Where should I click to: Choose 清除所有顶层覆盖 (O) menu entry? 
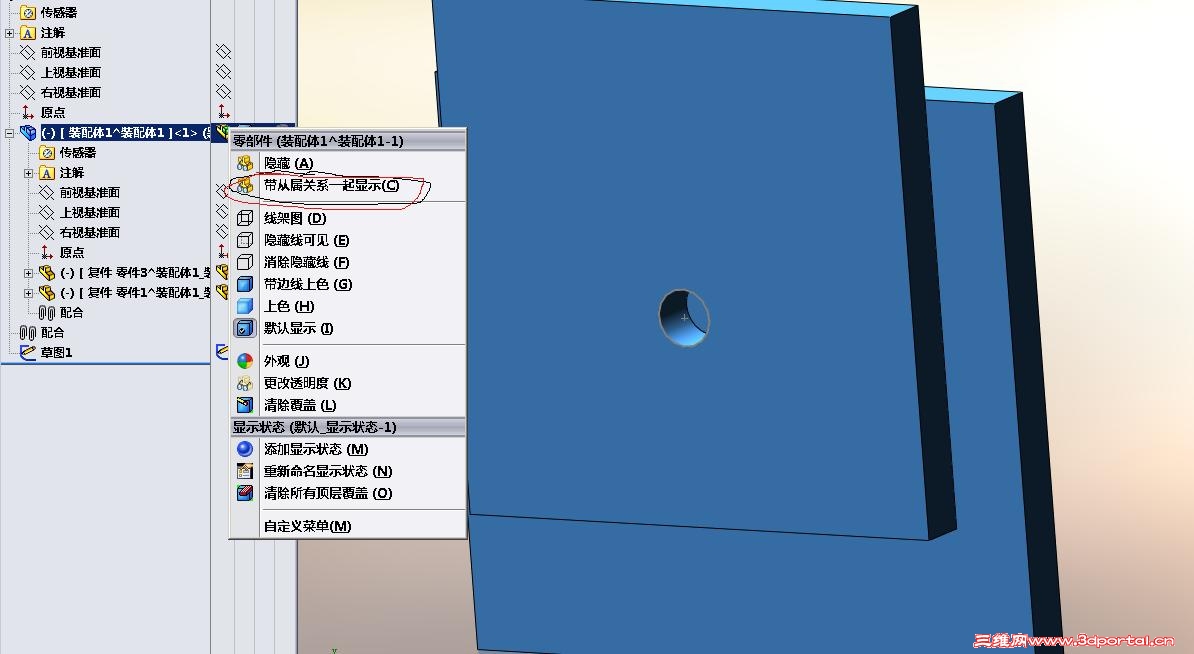coord(327,493)
